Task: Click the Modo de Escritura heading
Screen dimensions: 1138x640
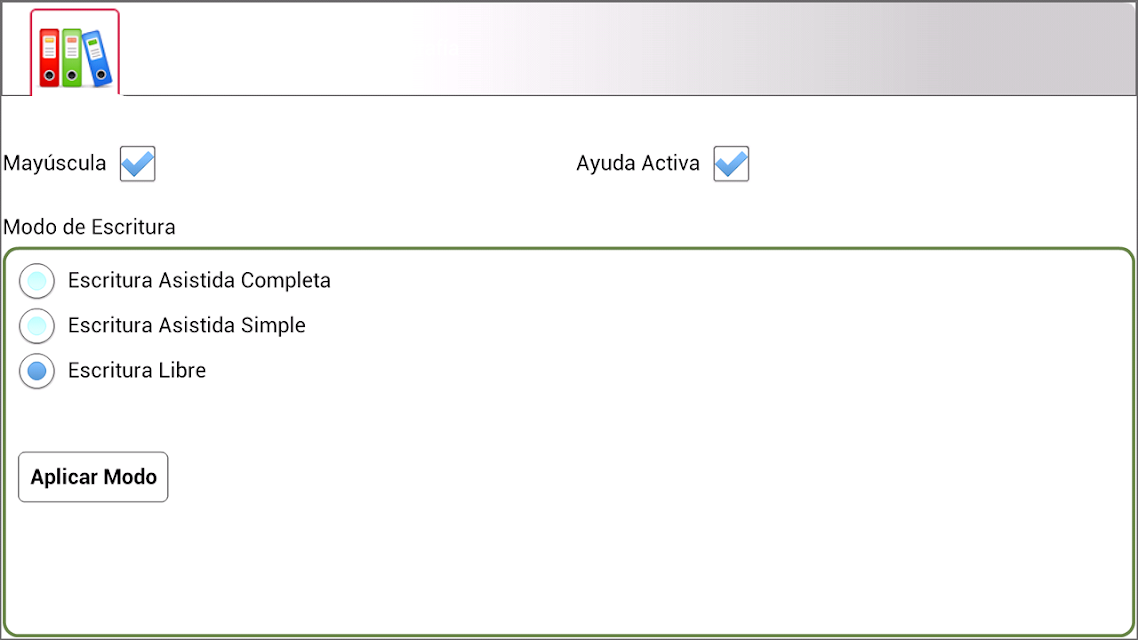Action: (x=89, y=227)
